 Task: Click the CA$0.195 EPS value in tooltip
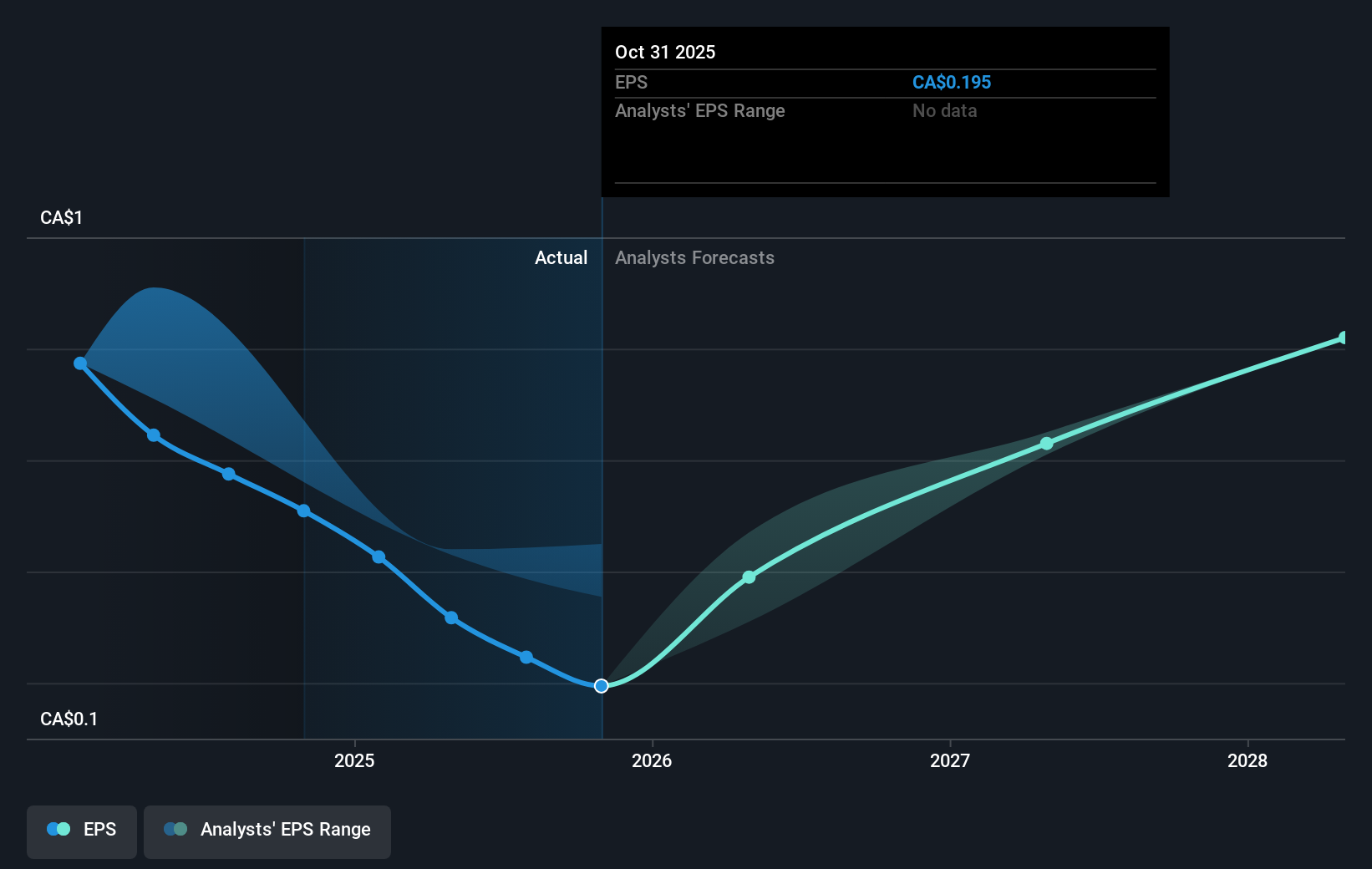(x=952, y=83)
